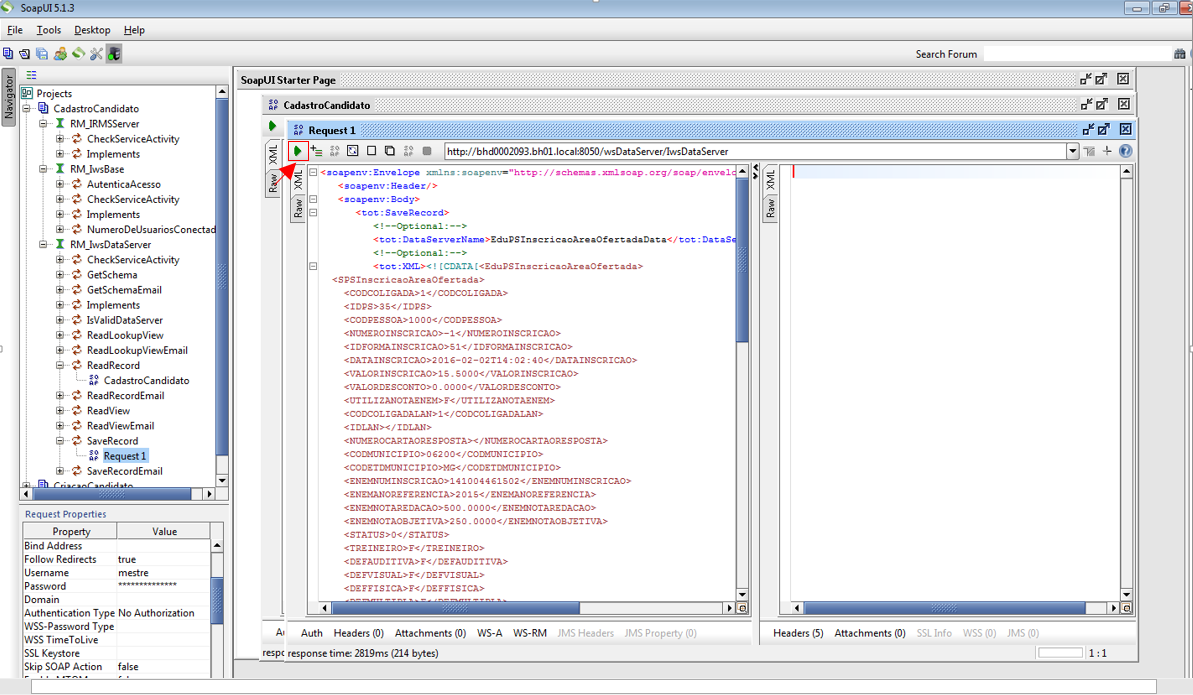This screenshot has height=695, width=1193.
Task: Open the response Headers (5) tab
Action: 798,633
